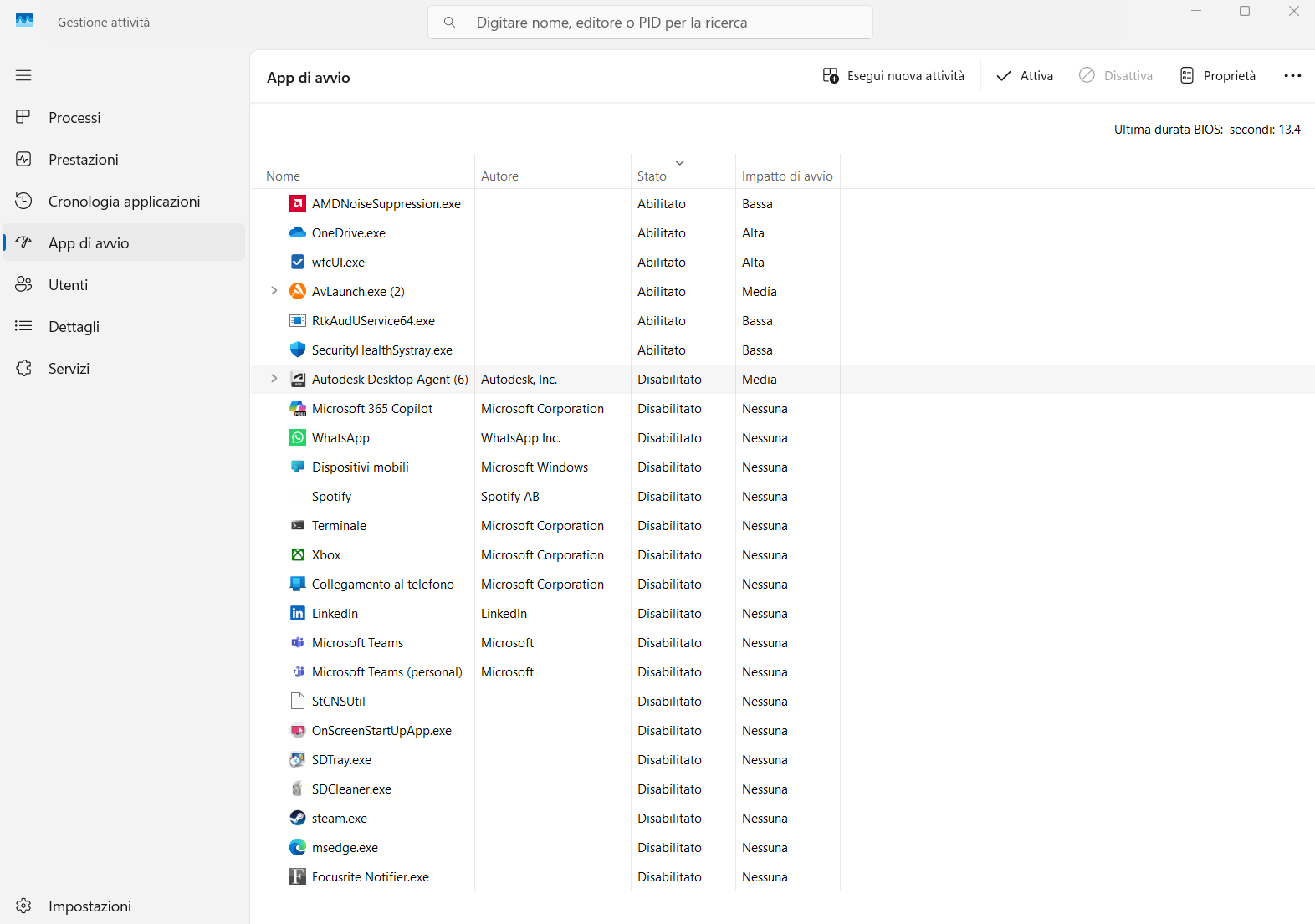Click the msedge.exe Edge icon
This screenshot has width=1315, height=924.
[x=298, y=847]
